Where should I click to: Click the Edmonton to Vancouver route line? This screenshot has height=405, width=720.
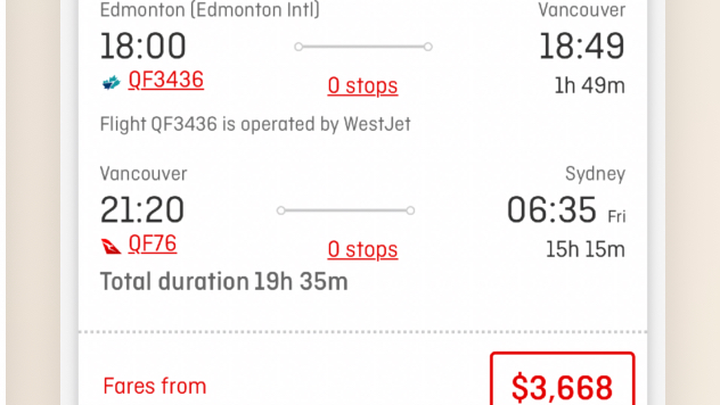[363, 46]
